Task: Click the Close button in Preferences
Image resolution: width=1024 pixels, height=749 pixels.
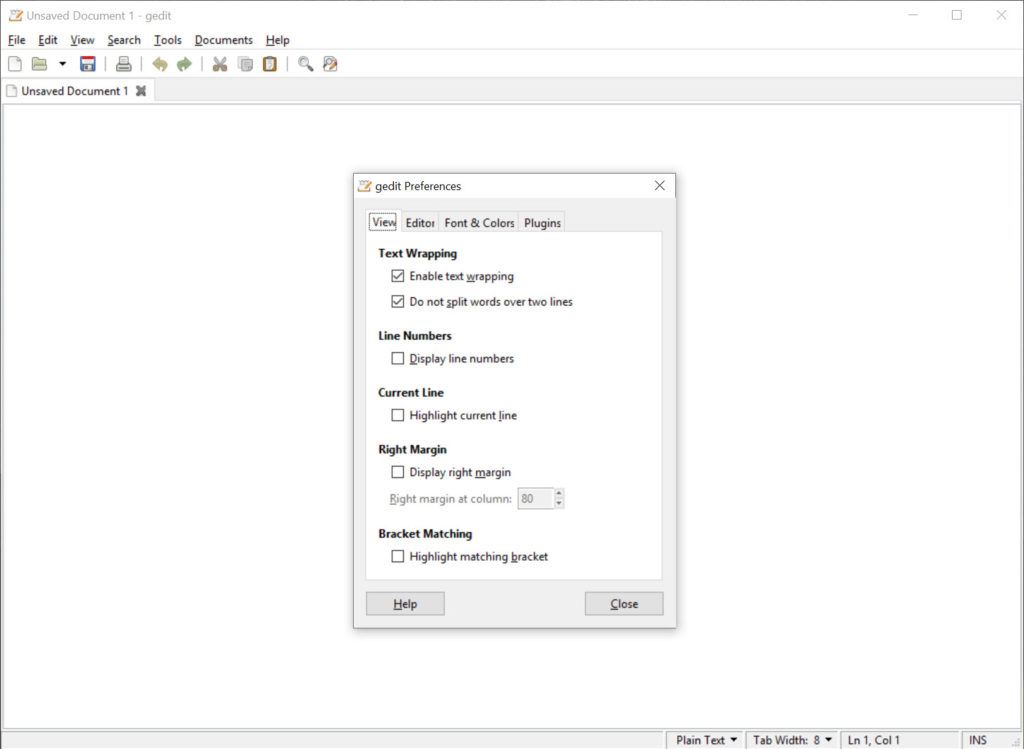Action: 624,603
